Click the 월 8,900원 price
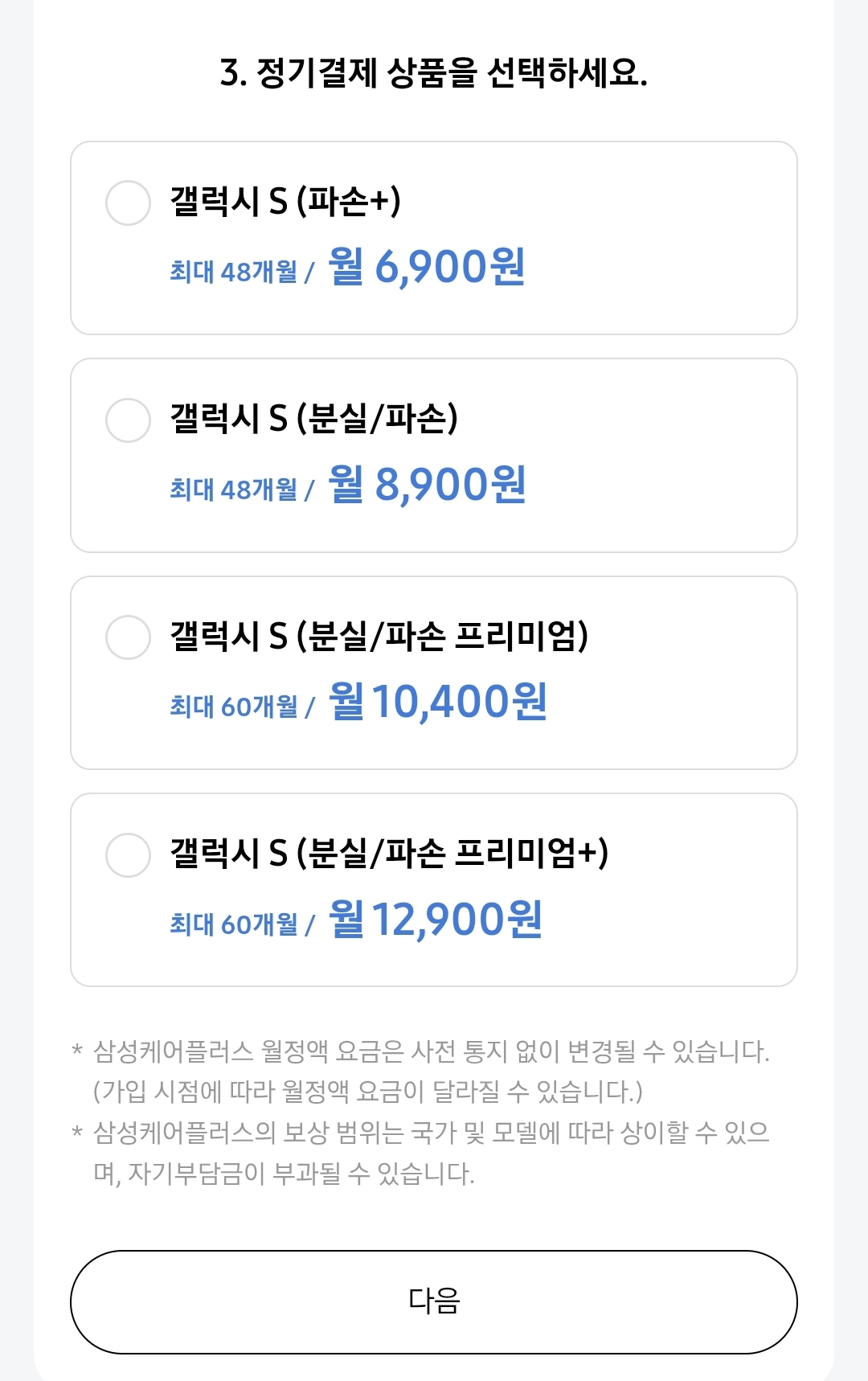Screen dimensions: 868x1381 (427, 485)
